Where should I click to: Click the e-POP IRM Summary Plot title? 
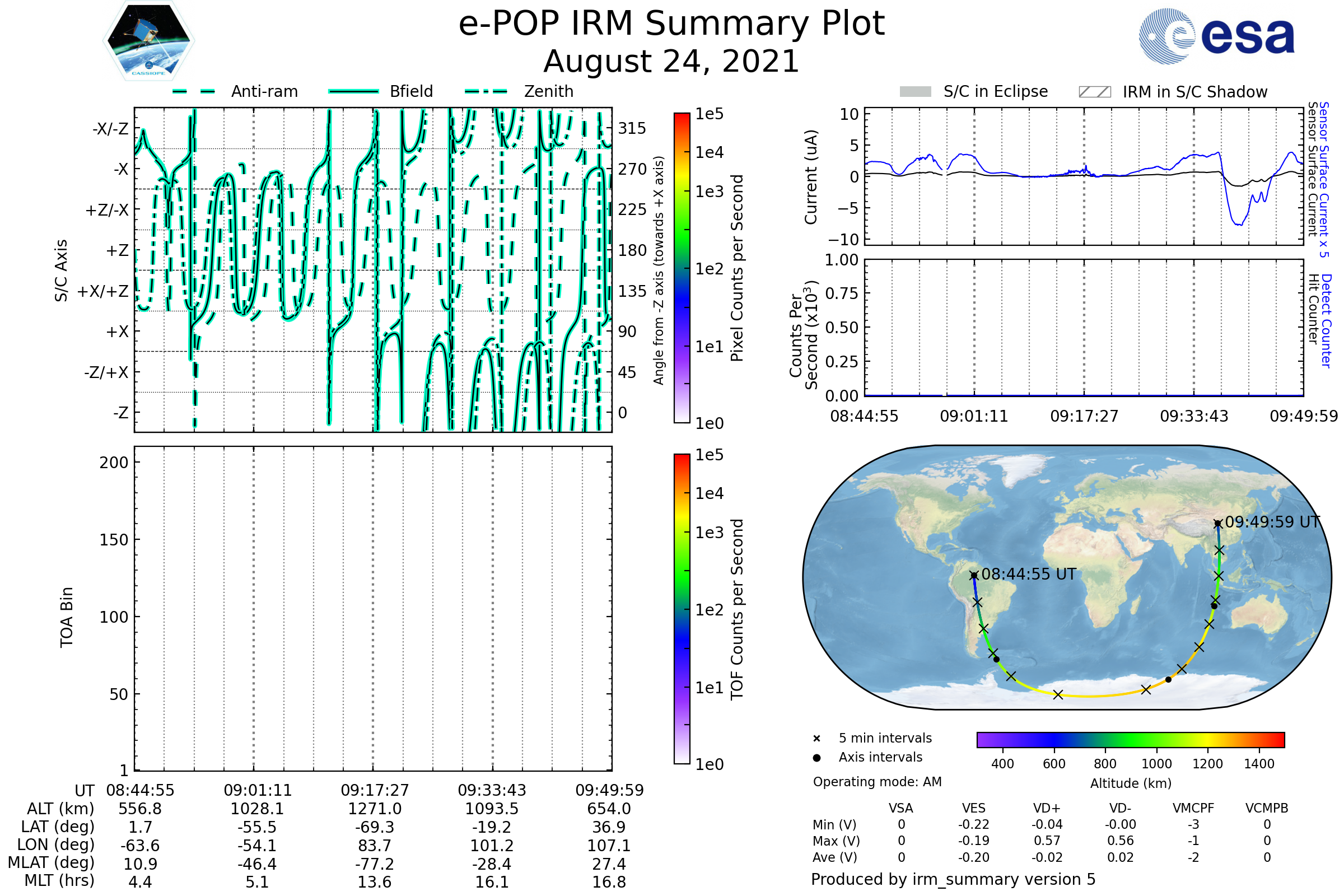click(671, 24)
